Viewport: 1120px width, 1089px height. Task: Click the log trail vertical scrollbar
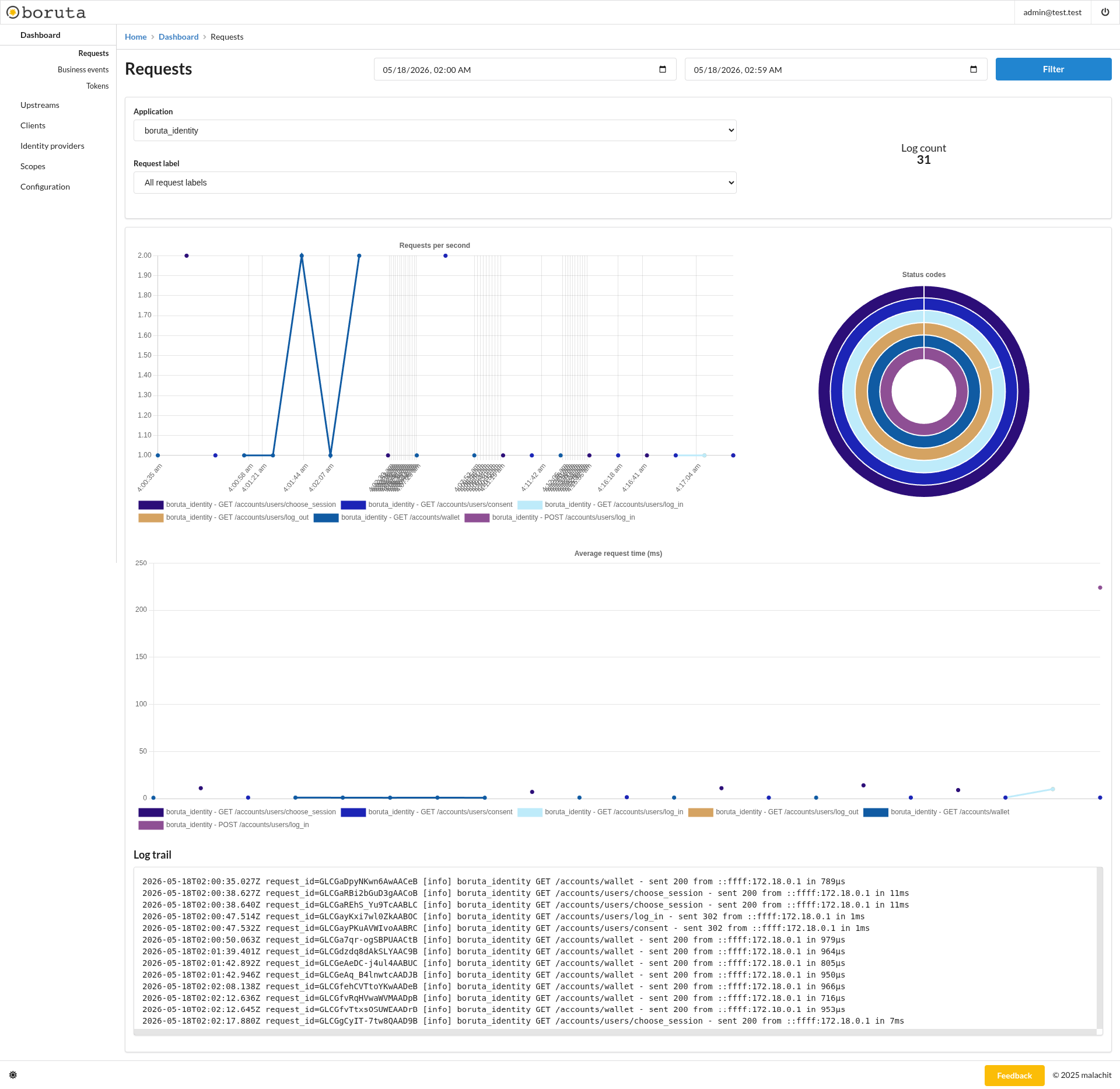(1100, 948)
